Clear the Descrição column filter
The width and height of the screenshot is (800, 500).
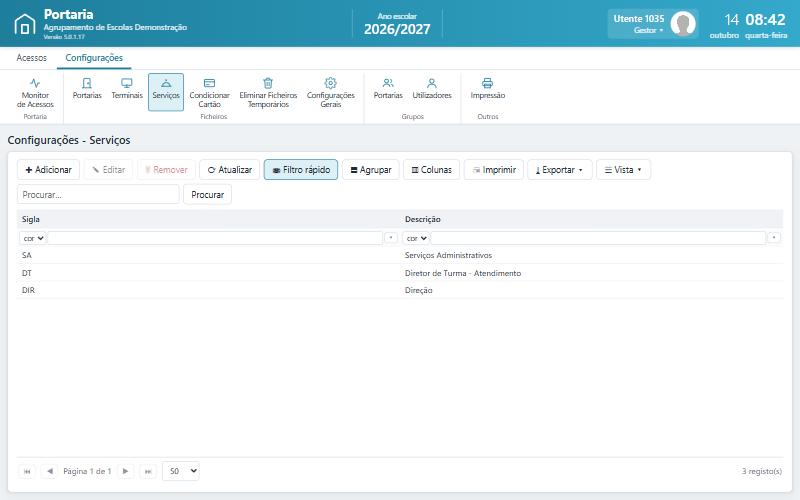click(774, 238)
